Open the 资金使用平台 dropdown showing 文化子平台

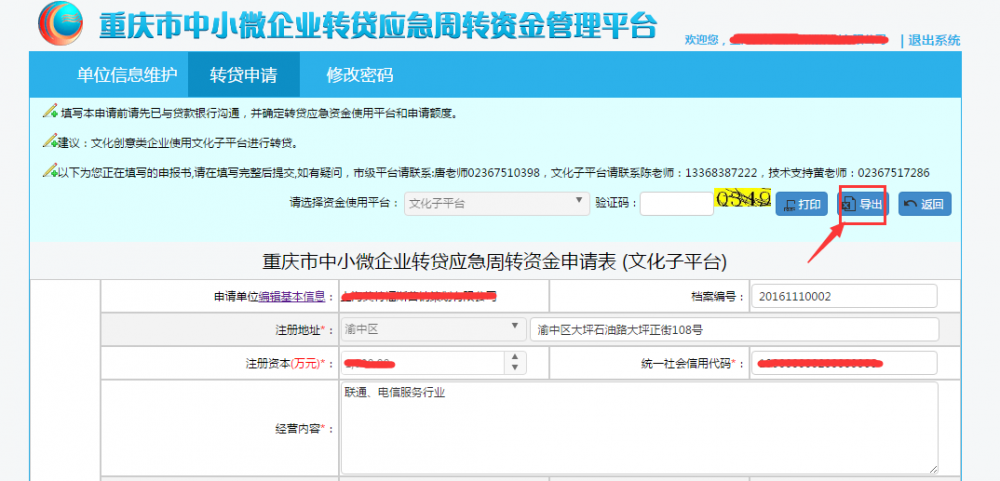(497, 203)
